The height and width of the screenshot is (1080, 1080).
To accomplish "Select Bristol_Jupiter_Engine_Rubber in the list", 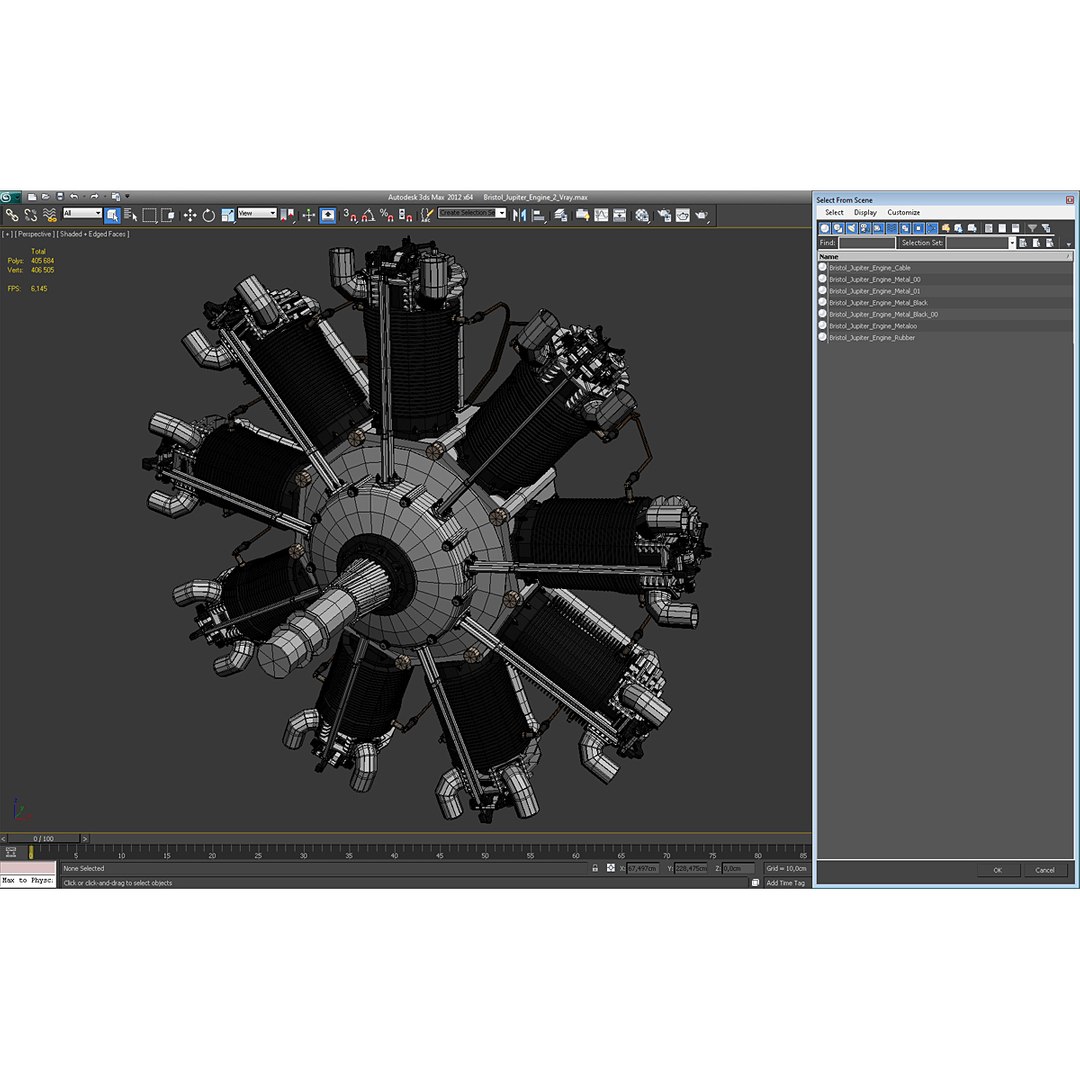I will click(944, 338).
